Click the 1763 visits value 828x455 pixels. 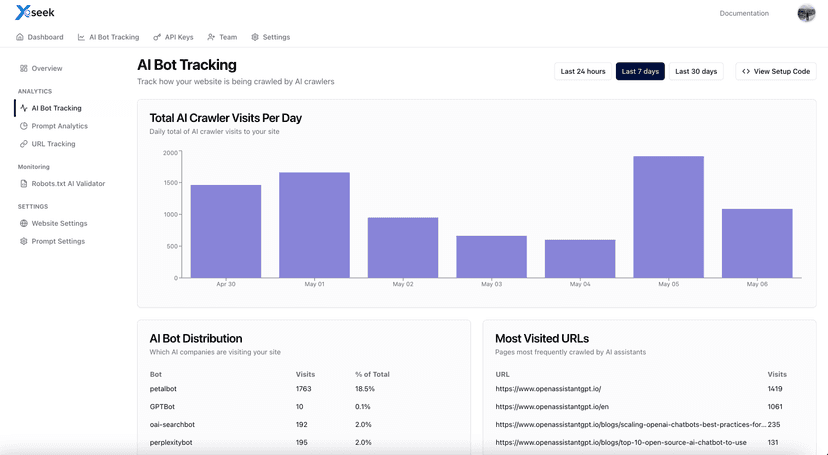click(x=304, y=388)
